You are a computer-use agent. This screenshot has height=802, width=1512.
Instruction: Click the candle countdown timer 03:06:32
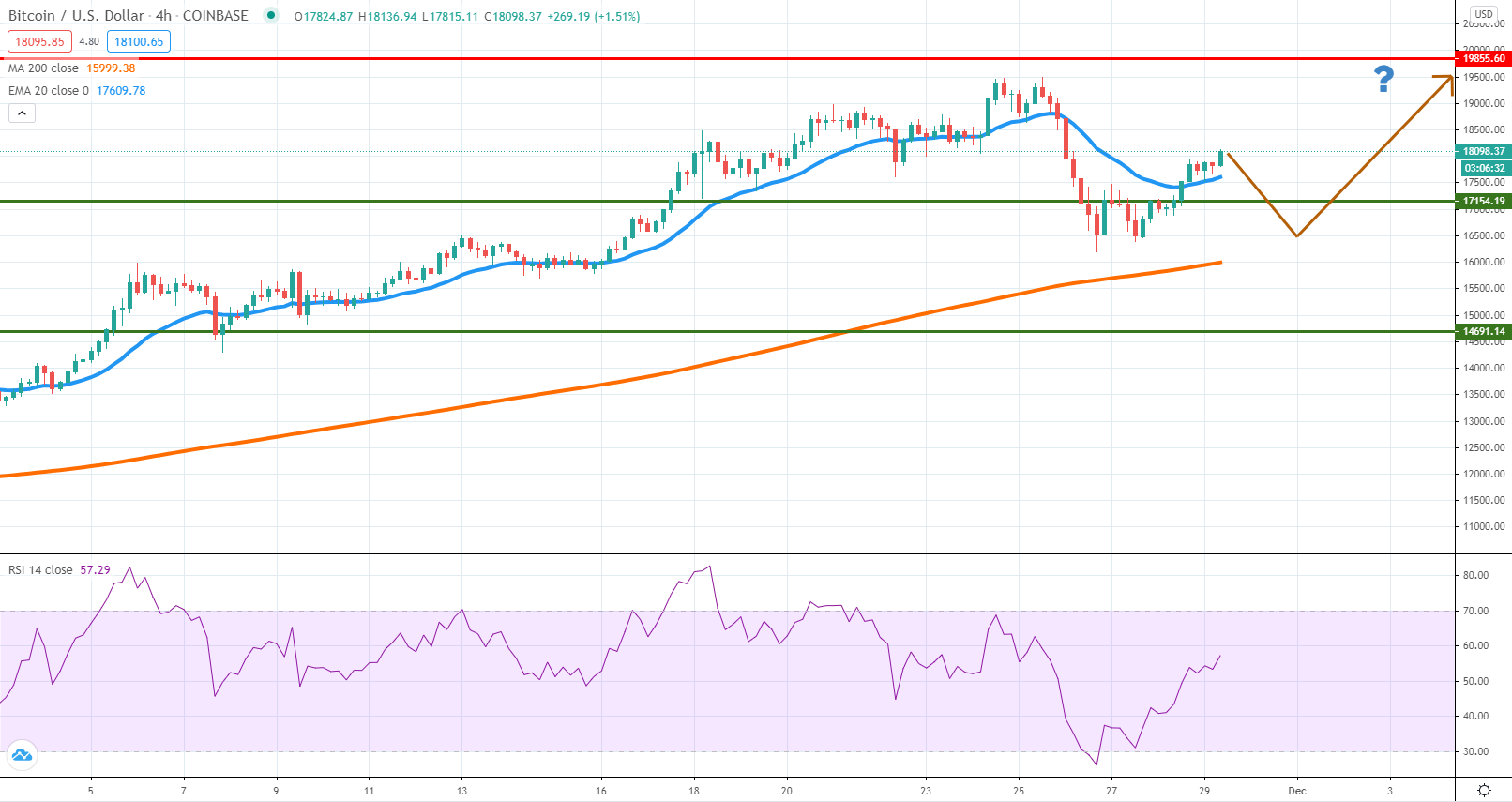(x=1484, y=168)
